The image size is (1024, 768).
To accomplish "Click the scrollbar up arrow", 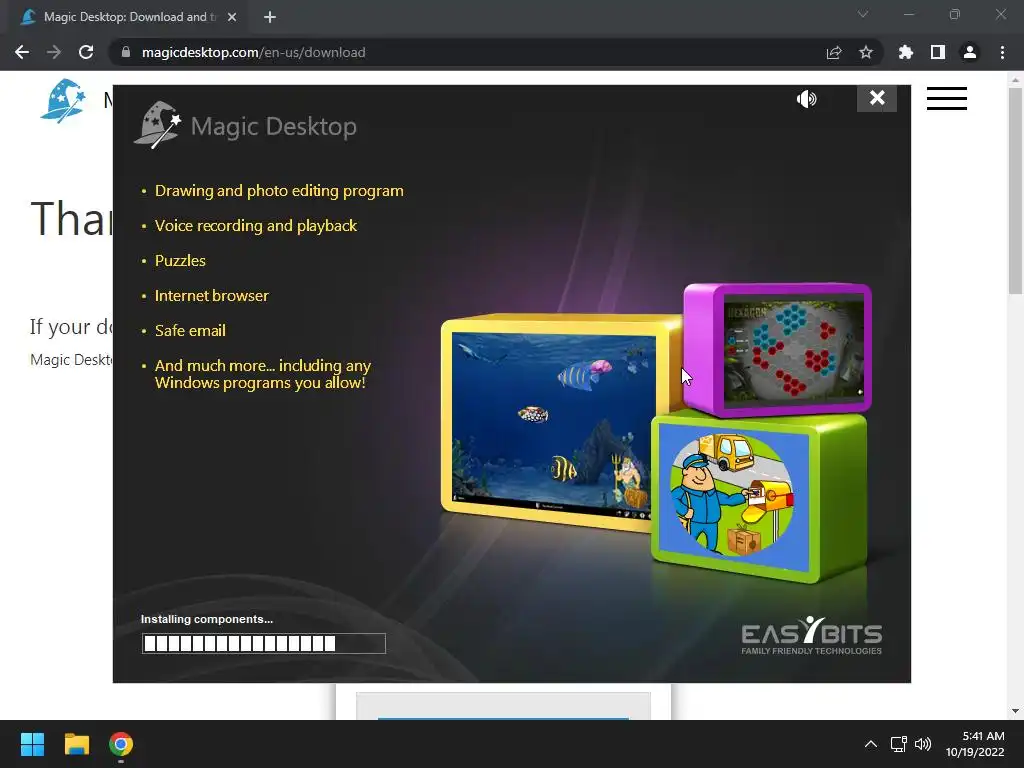I will (x=1015, y=80).
